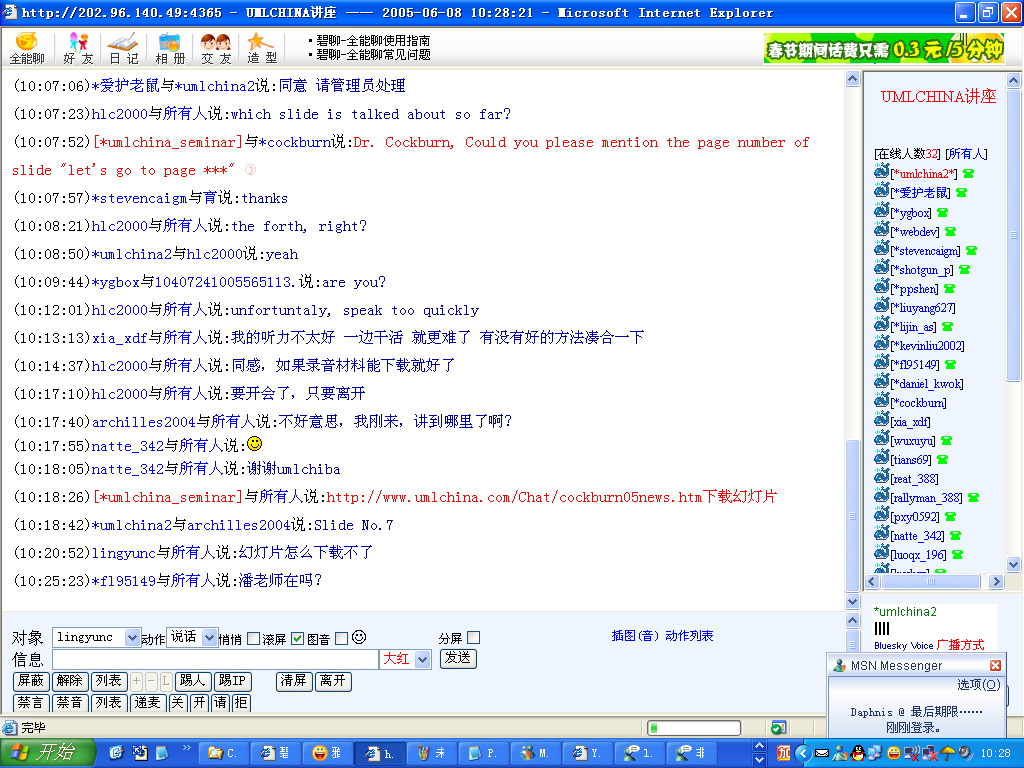Viewport: 1024px width, 768px height.
Task: Switch to taskbar item labeled P.
Action: pos(483,753)
